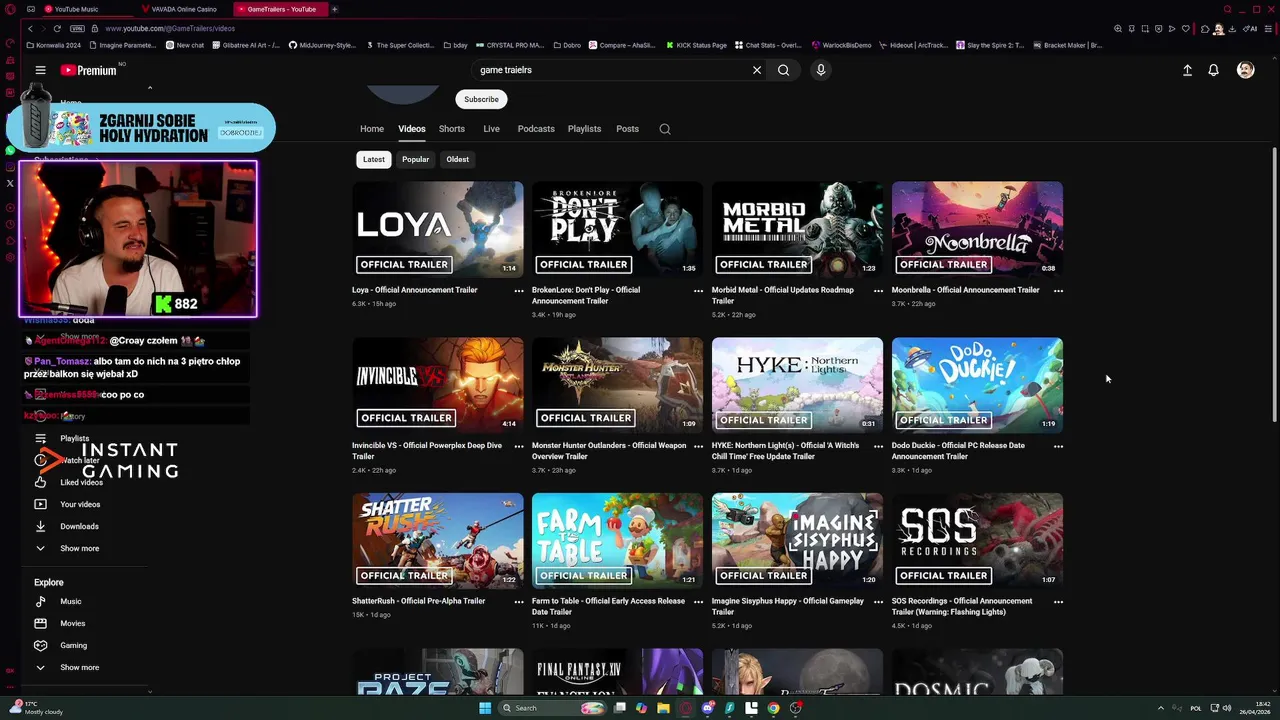The width and height of the screenshot is (1280, 720).
Task: Click the magnifier search submit button
Action: 784,70
